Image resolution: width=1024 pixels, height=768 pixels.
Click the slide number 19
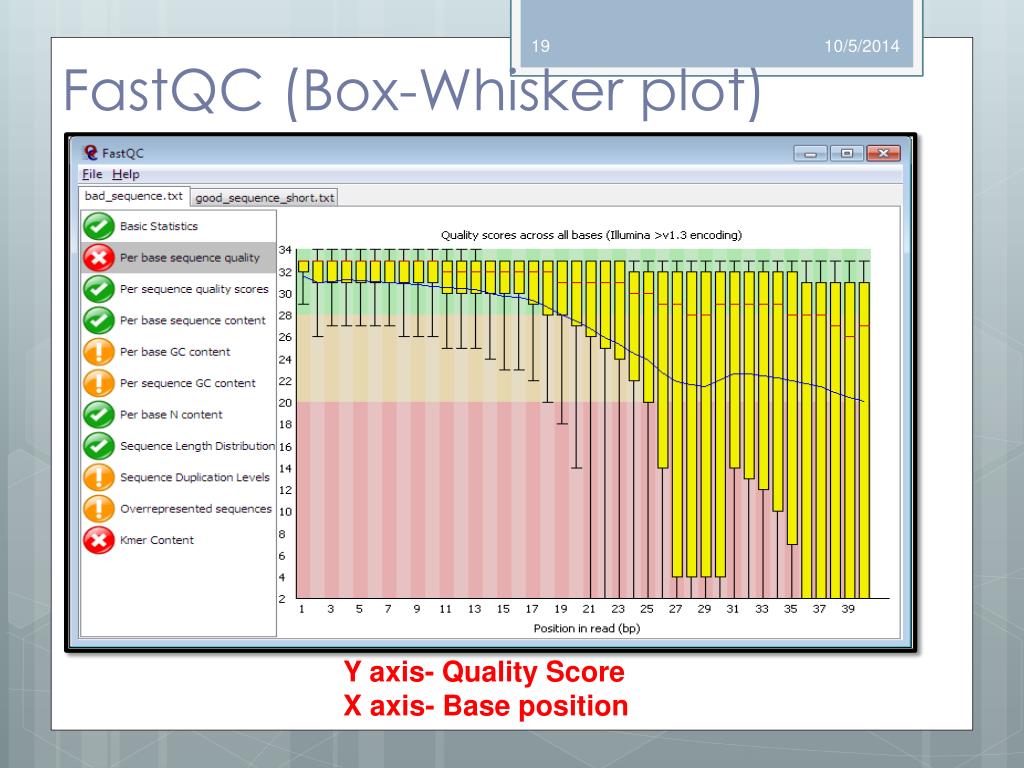pyautogui.click(x=541, y=46)
